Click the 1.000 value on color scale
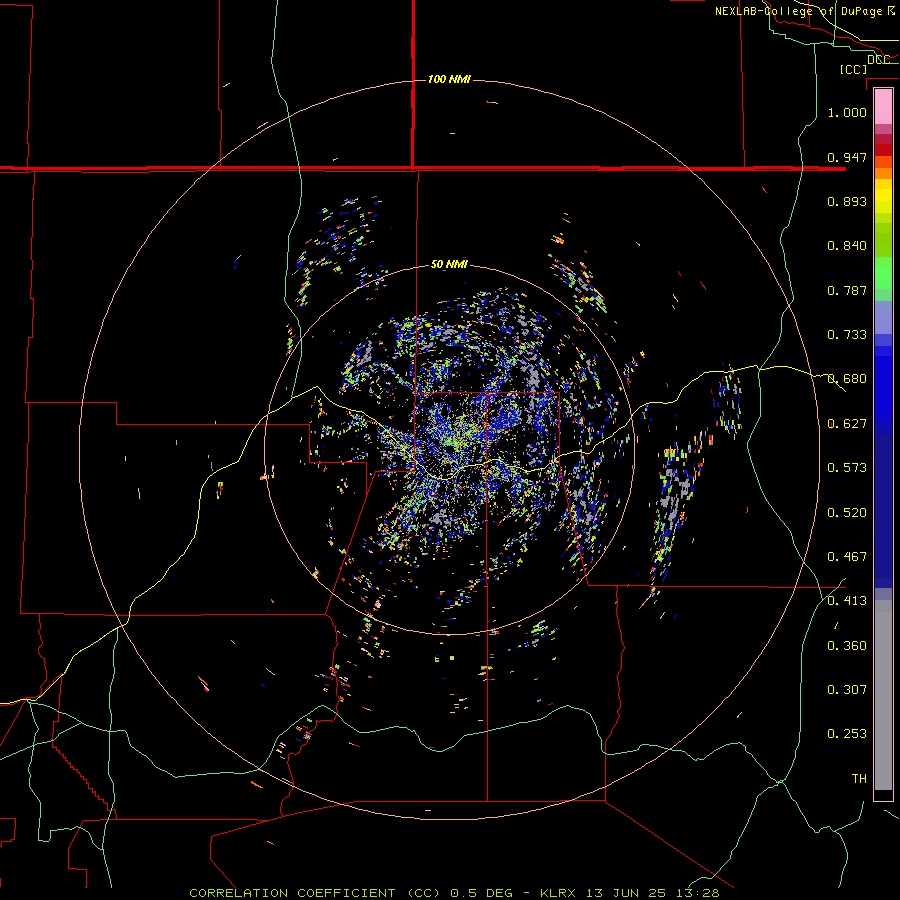Screen dimensions: 900x900 847,112
